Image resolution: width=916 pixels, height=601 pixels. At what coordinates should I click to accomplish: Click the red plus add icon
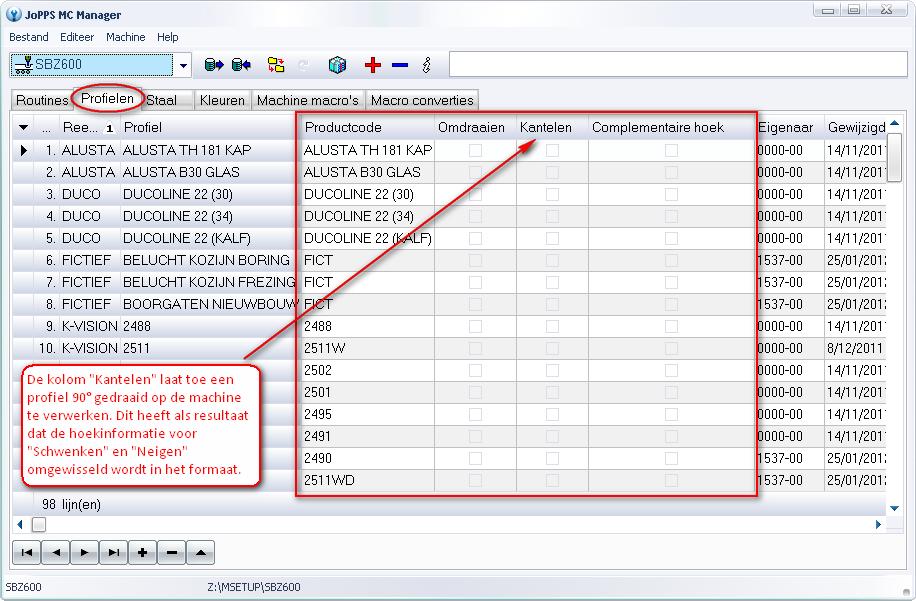click(373, 65)
